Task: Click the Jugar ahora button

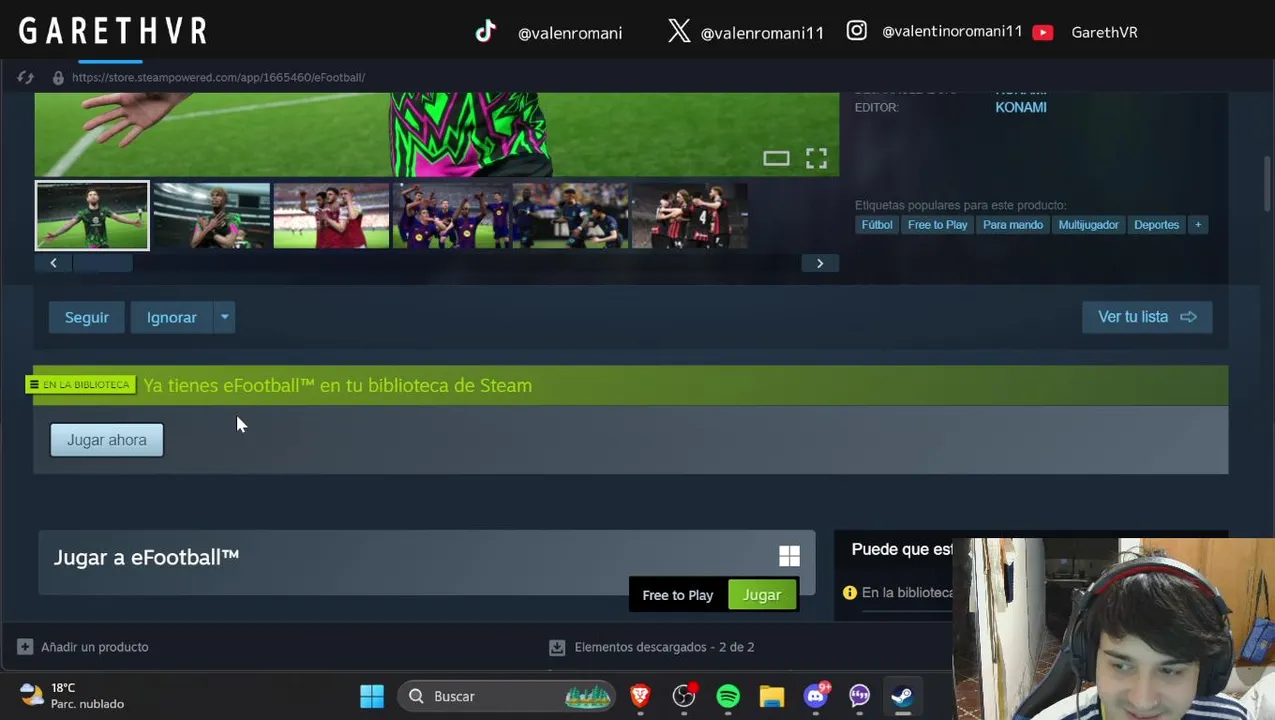Action: 107,440
